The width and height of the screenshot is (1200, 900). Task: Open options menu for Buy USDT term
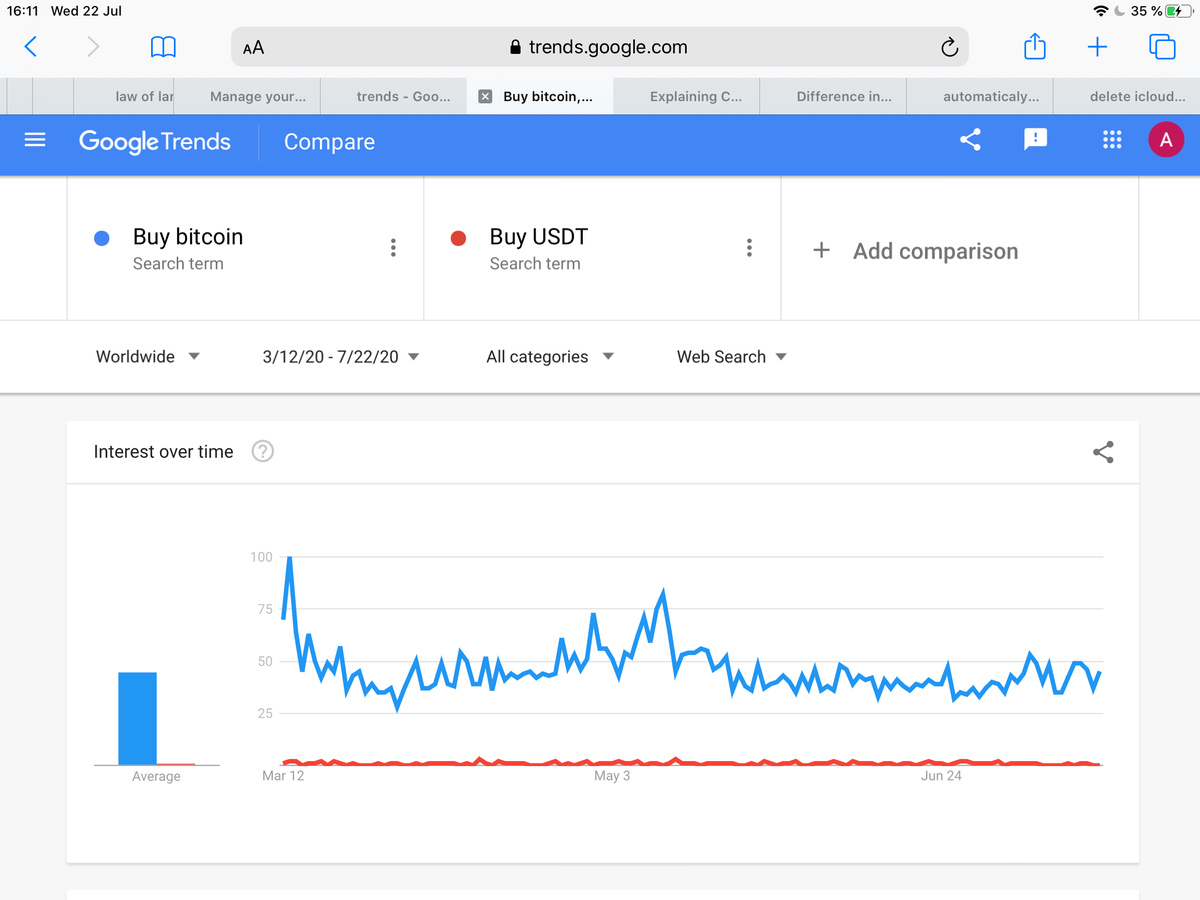[x=749, y=247]
